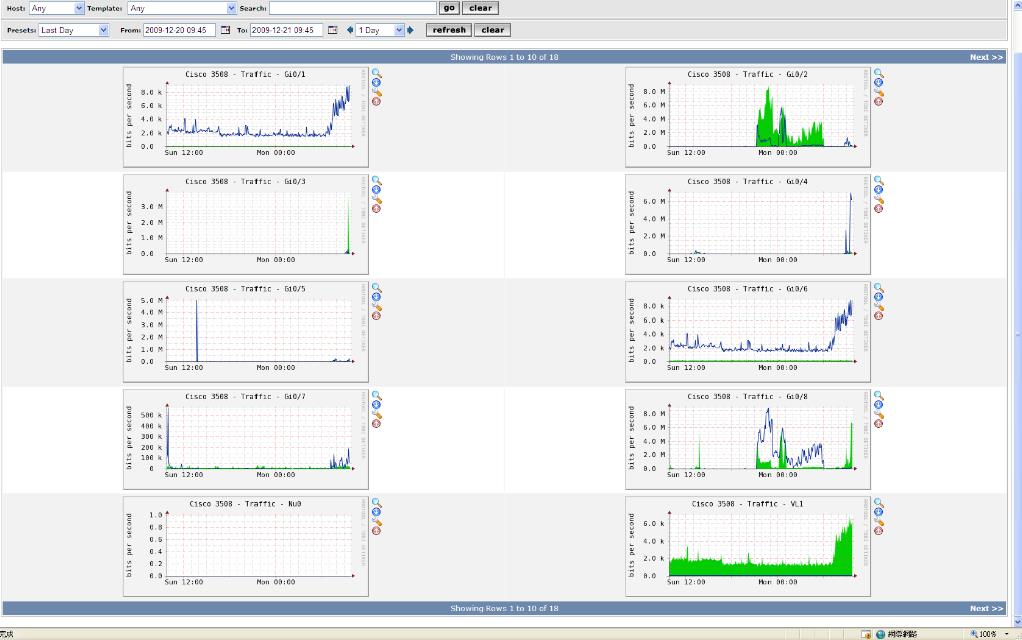This screenshot has height=640, width=1022.
Task: Click the zoom magnifier icon next to Gi0/6 graph
Action: (x=878, y=288)
